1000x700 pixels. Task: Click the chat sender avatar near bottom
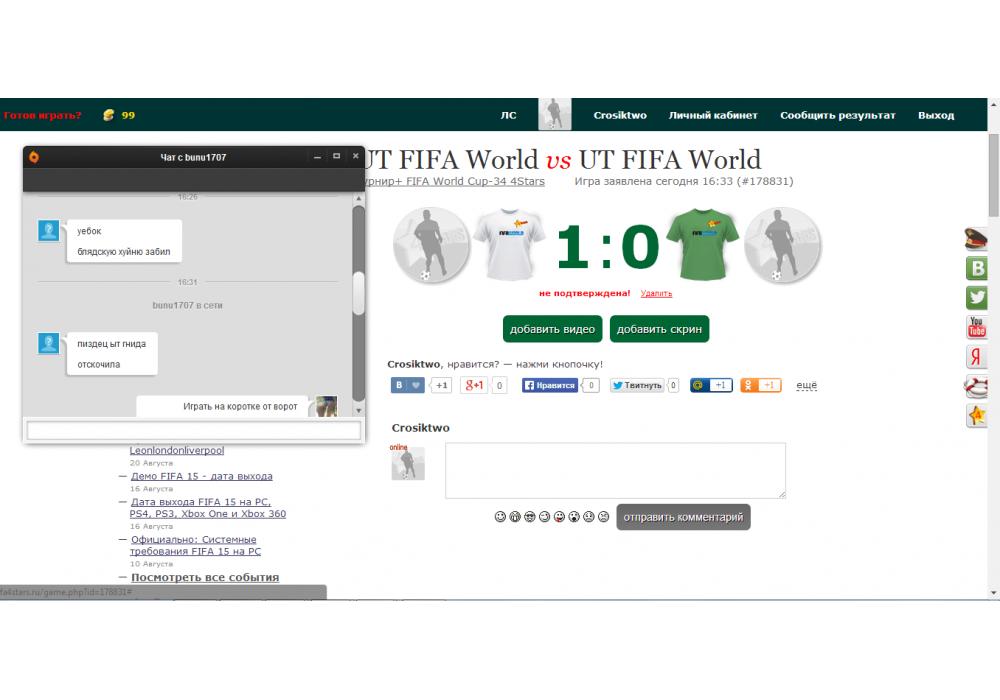click(326, 406)
